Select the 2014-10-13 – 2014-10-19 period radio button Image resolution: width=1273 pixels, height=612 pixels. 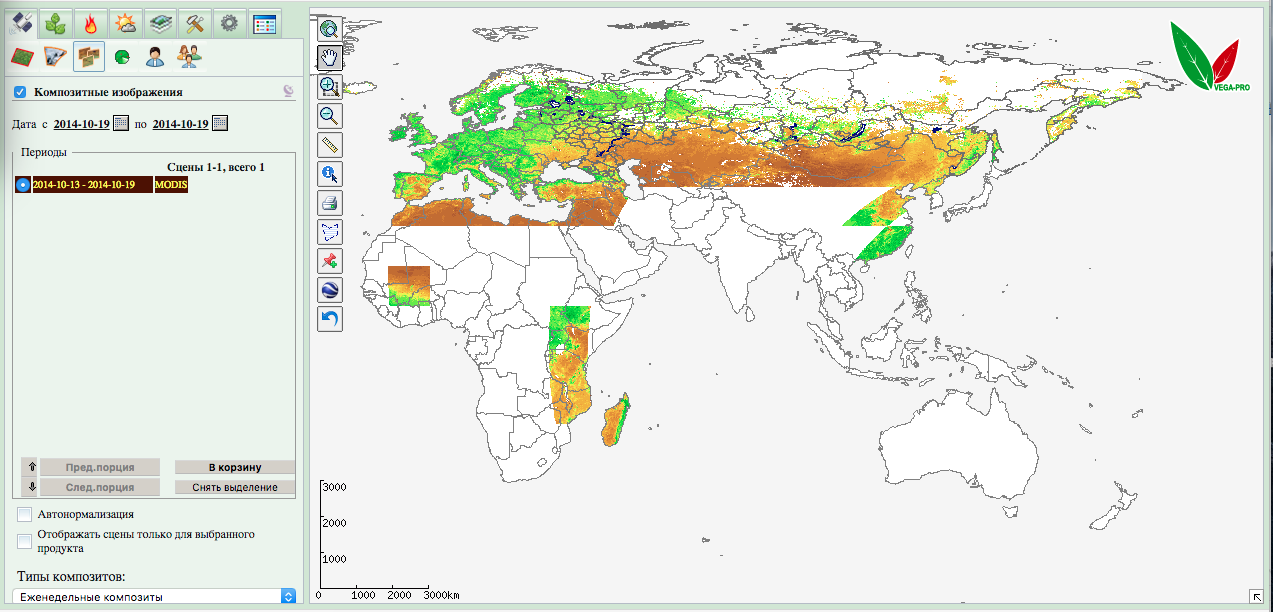pyautogui.click(x=22, y=185)
